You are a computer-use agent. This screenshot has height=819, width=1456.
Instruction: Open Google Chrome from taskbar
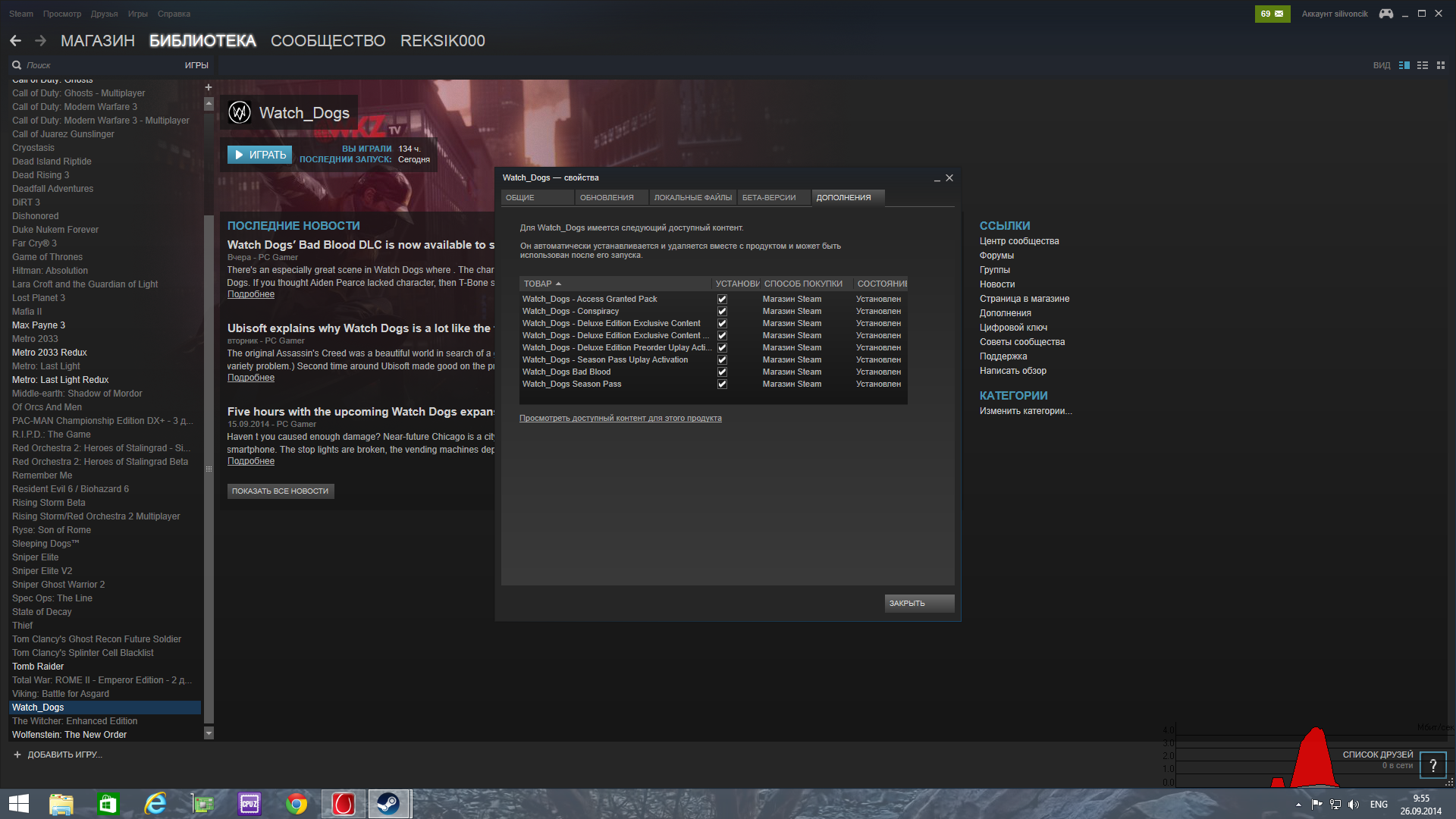tap(296, 804)
